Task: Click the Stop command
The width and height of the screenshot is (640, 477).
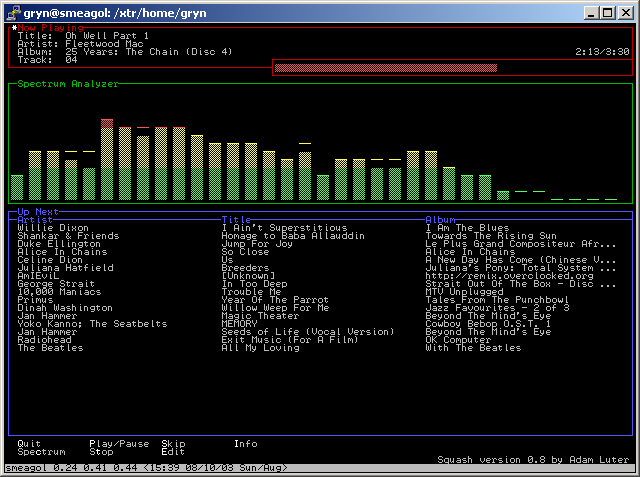Action: pos(101,452)
